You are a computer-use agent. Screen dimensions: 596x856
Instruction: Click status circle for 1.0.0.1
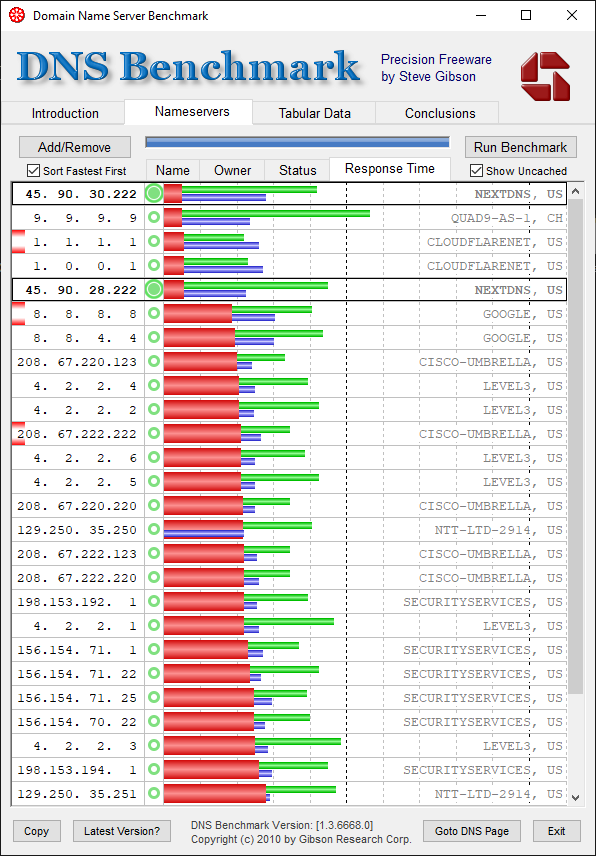coord(154,265)
